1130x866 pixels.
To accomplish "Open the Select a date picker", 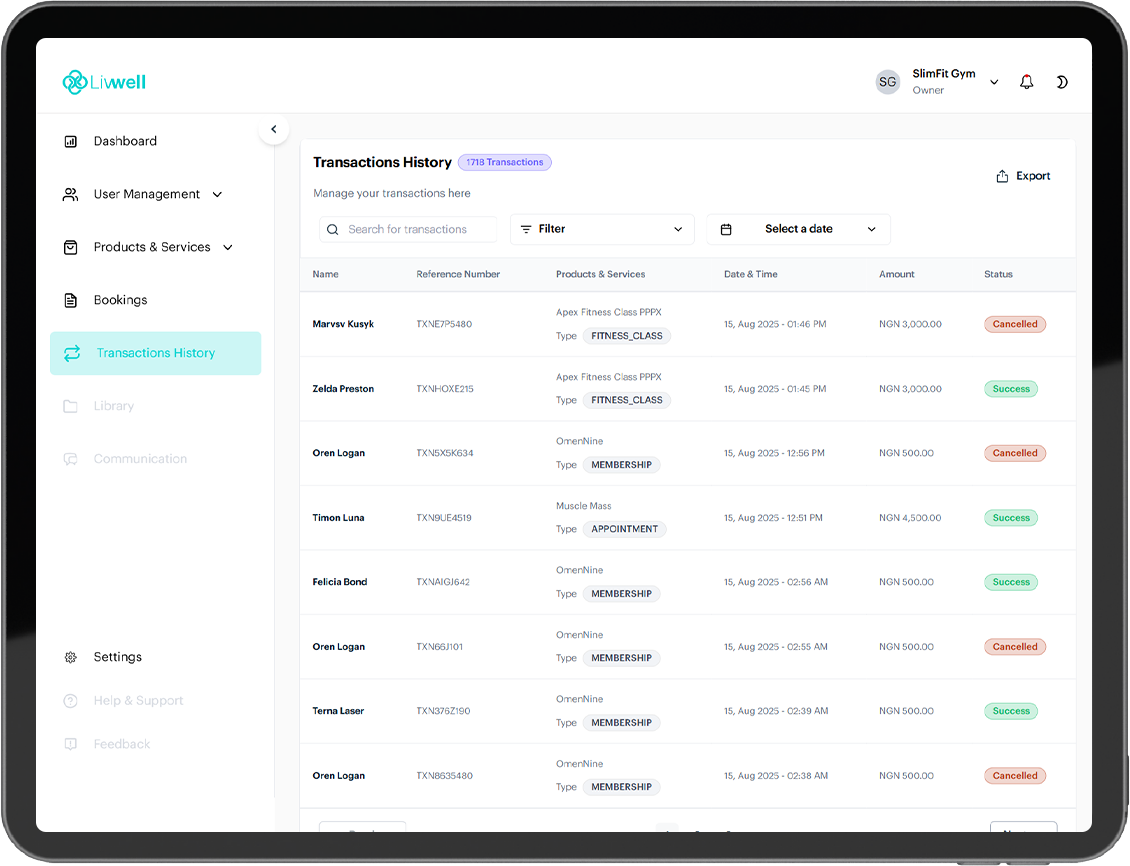I will coord(798,229).
